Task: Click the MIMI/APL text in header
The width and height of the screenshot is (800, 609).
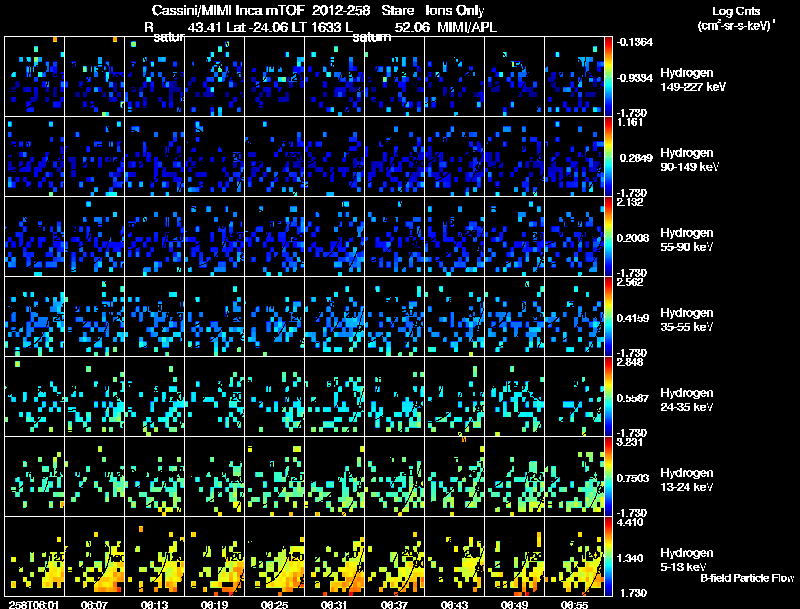Action: click(467, 27)
